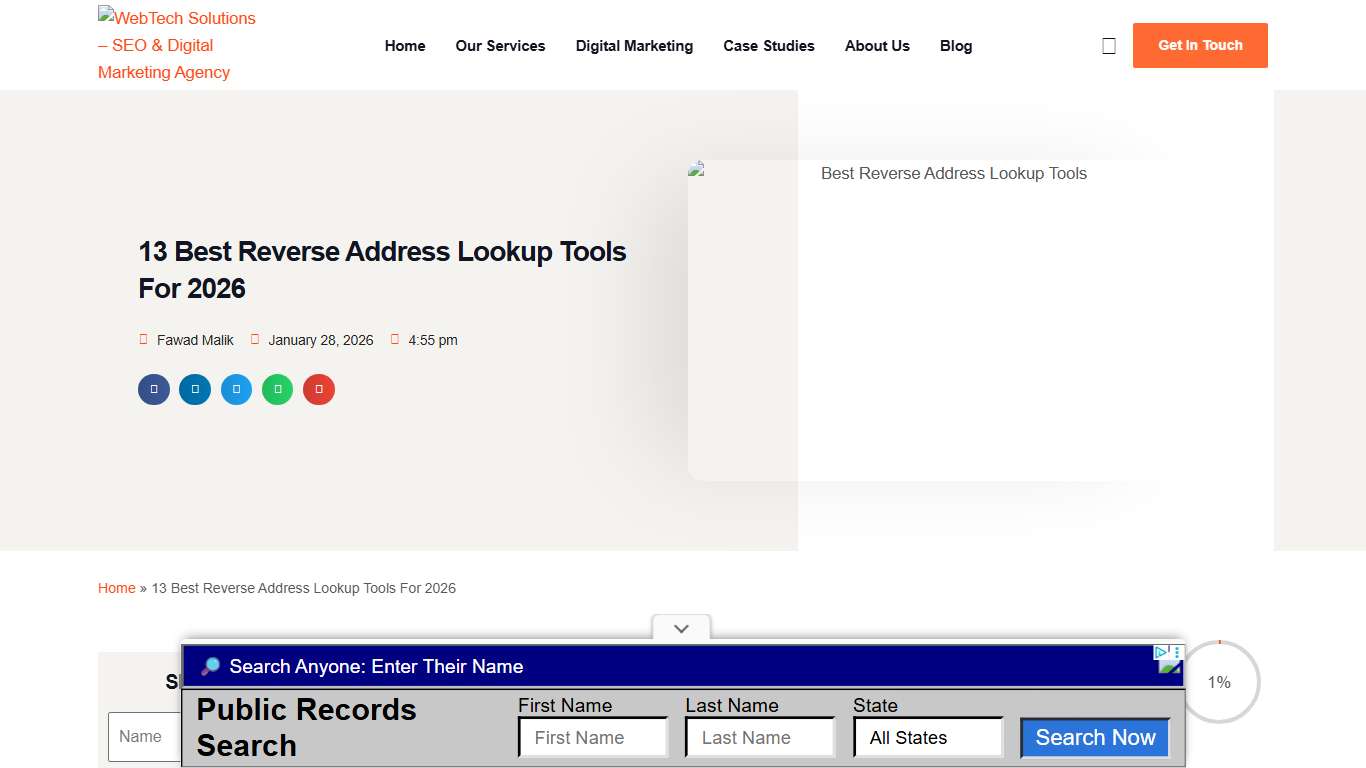Open the All States dropdown
The height and width of the screenshot is (768, 1366).
pos(927,737)
